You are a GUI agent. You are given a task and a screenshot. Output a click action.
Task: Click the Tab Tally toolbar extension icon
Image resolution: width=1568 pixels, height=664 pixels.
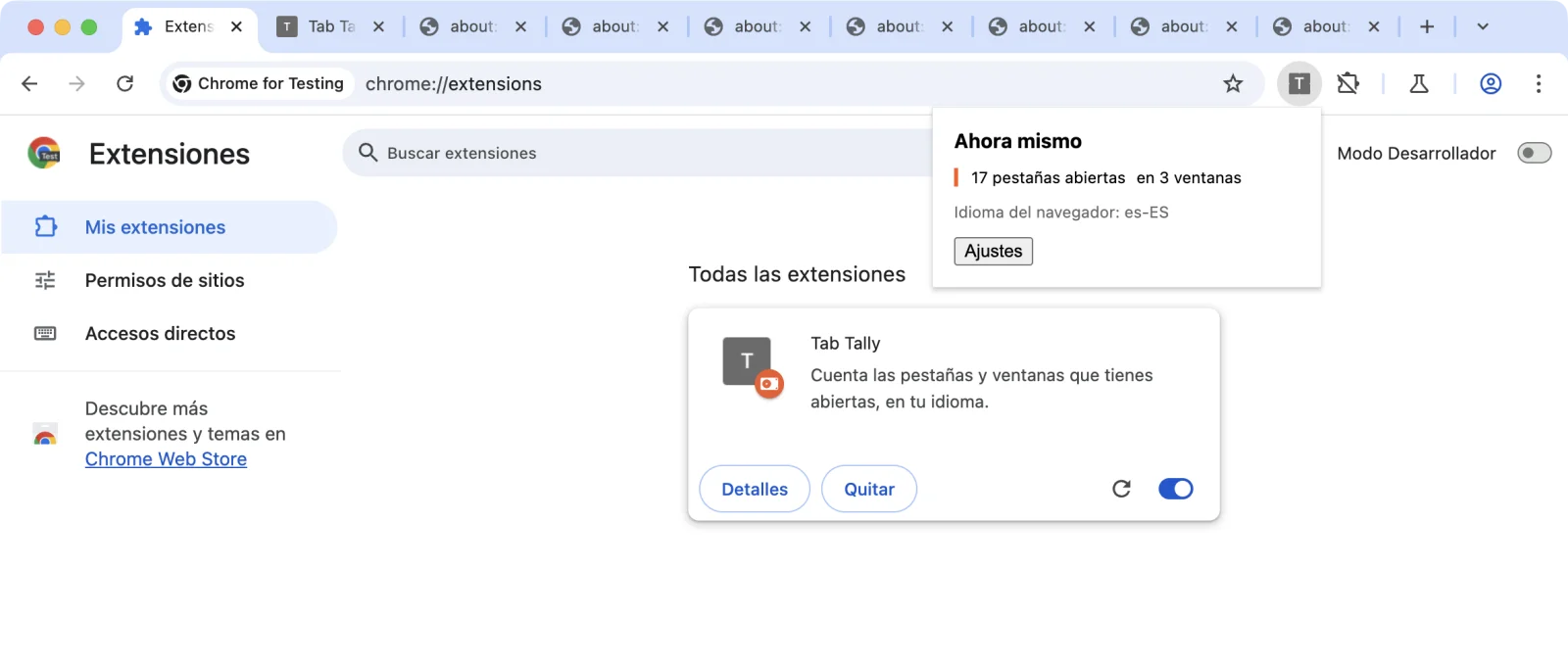1299,83
